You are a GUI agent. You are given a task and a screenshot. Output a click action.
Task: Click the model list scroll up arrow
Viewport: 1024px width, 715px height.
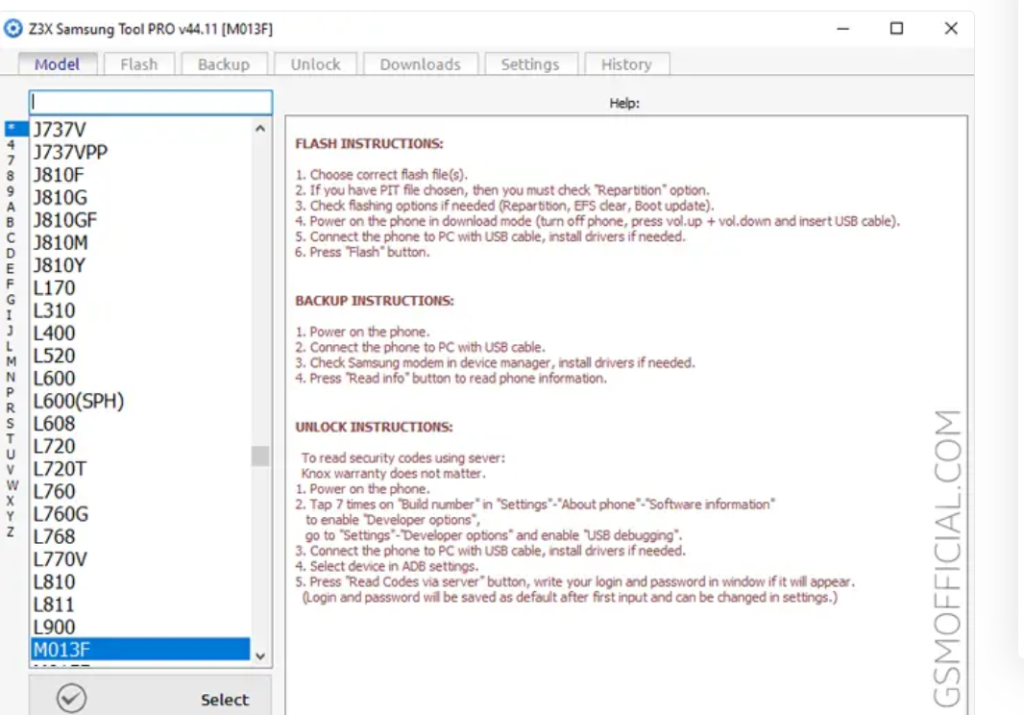click(x=261, y=129)
